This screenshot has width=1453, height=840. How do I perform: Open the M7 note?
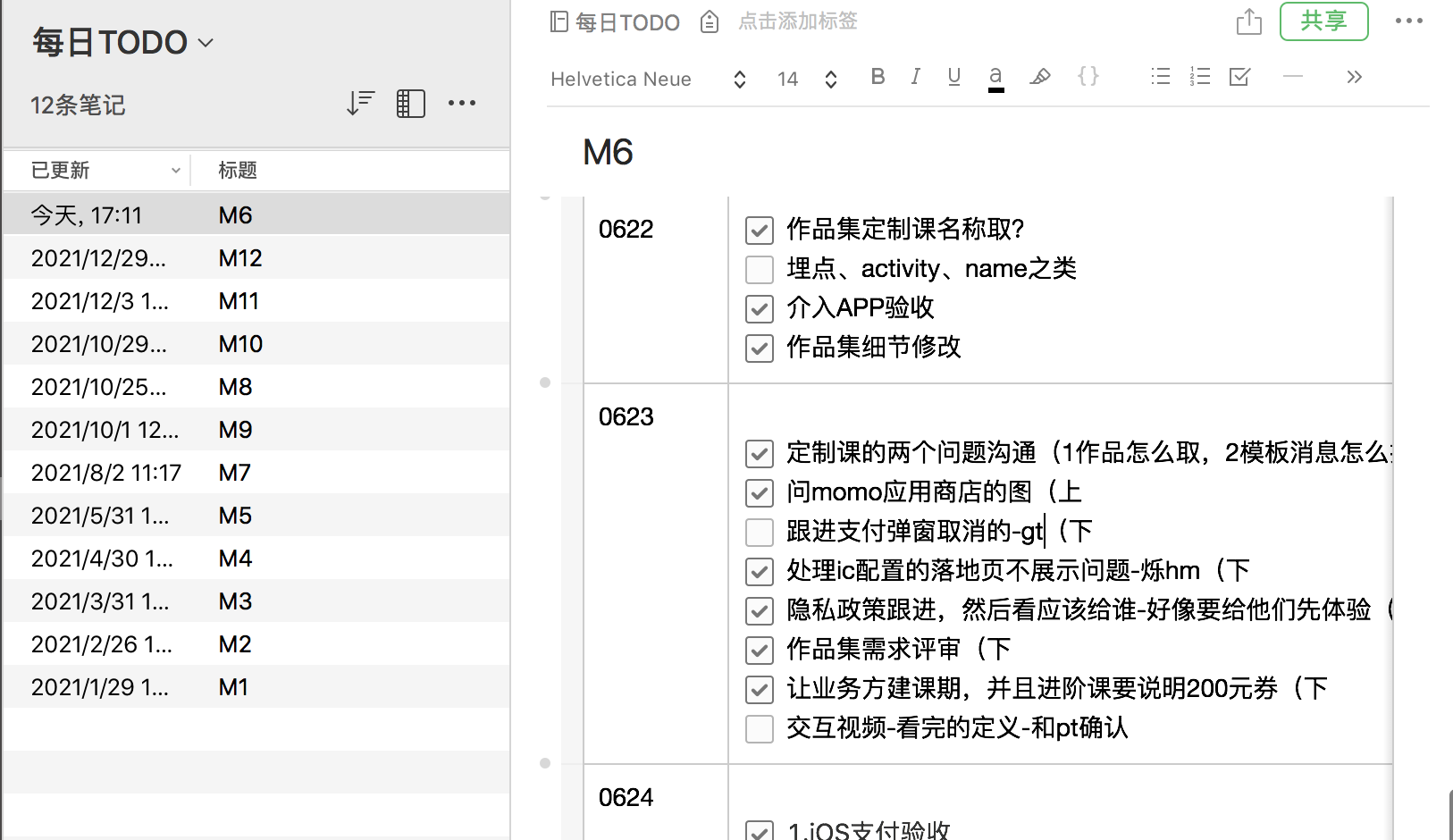coord(256,472)
